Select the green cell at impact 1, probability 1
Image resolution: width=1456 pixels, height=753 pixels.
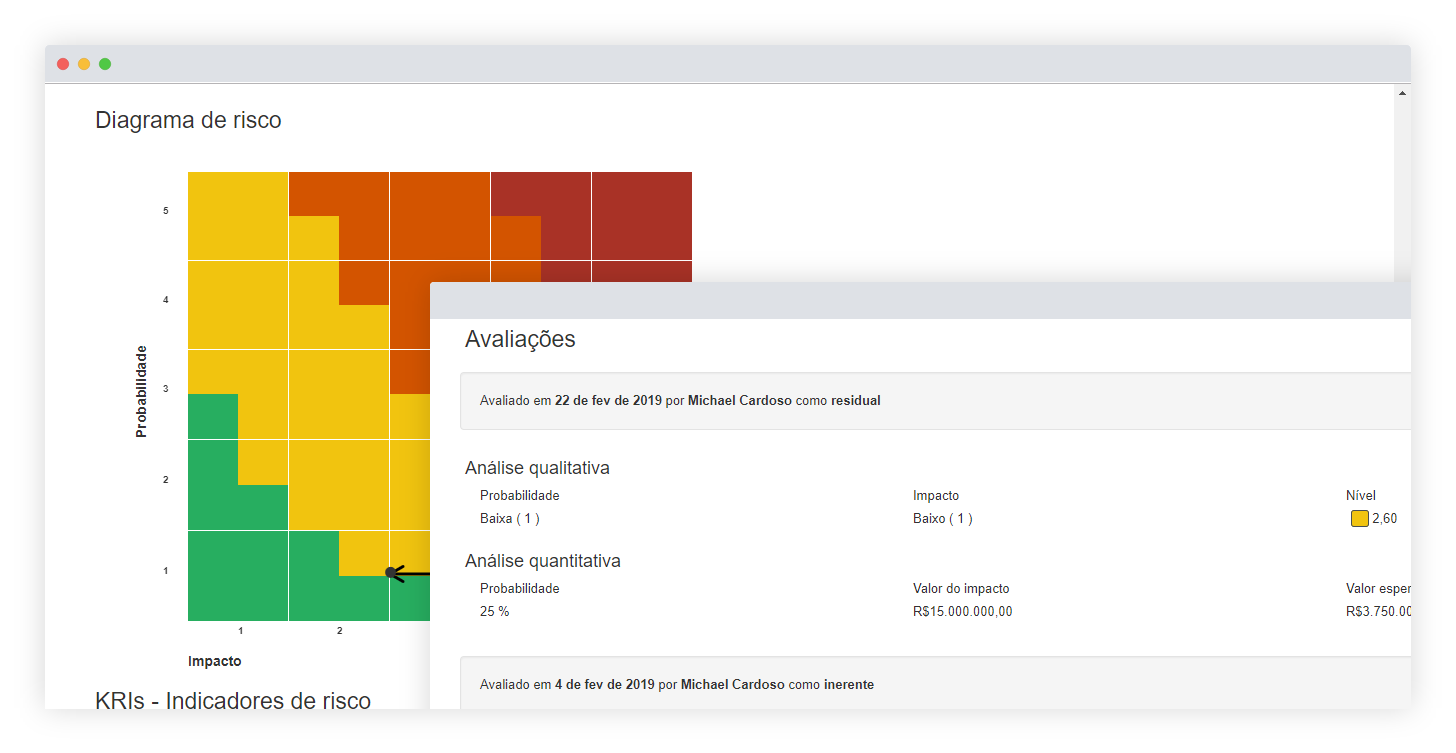(x=238, y=575)
